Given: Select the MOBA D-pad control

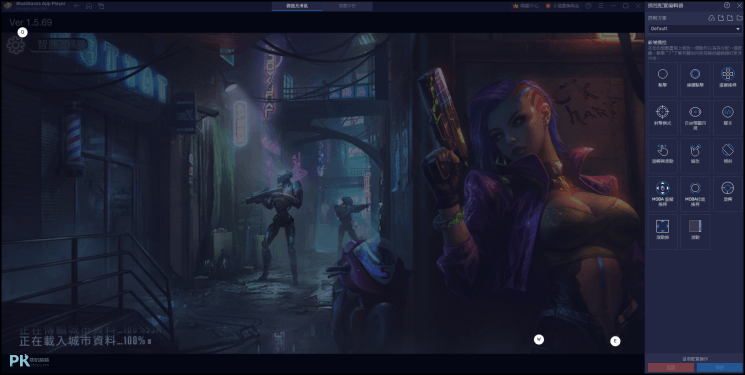Looking at the screenshot, I should (x=662, y=193).
